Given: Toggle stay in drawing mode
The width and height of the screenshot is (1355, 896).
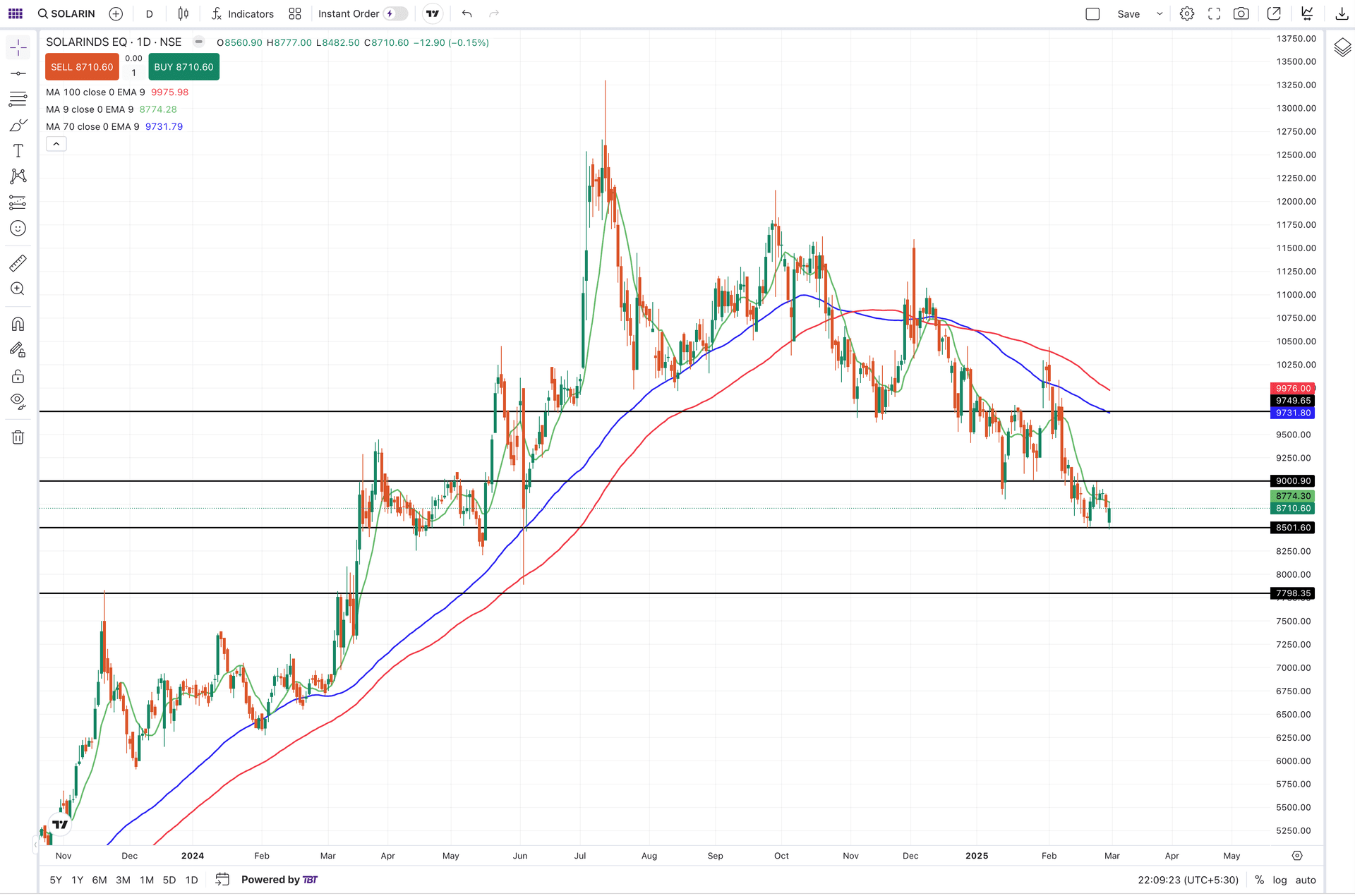Looking at the screenshot, I should [x=18, y=350].
